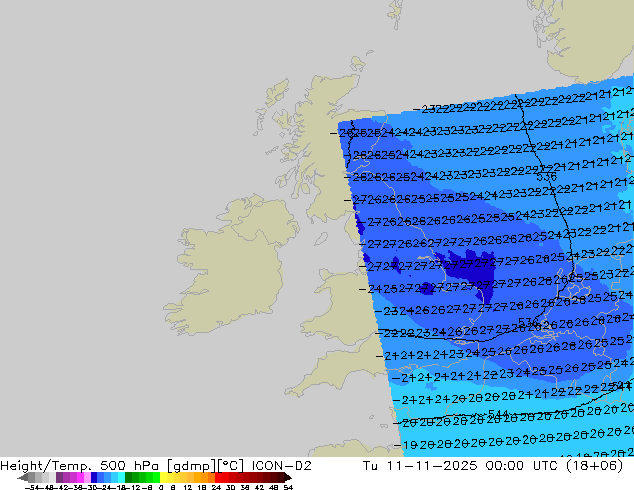Select the 'Height/Temp.' title text
This screenshot has height=490, width=634.
(46, 466)
